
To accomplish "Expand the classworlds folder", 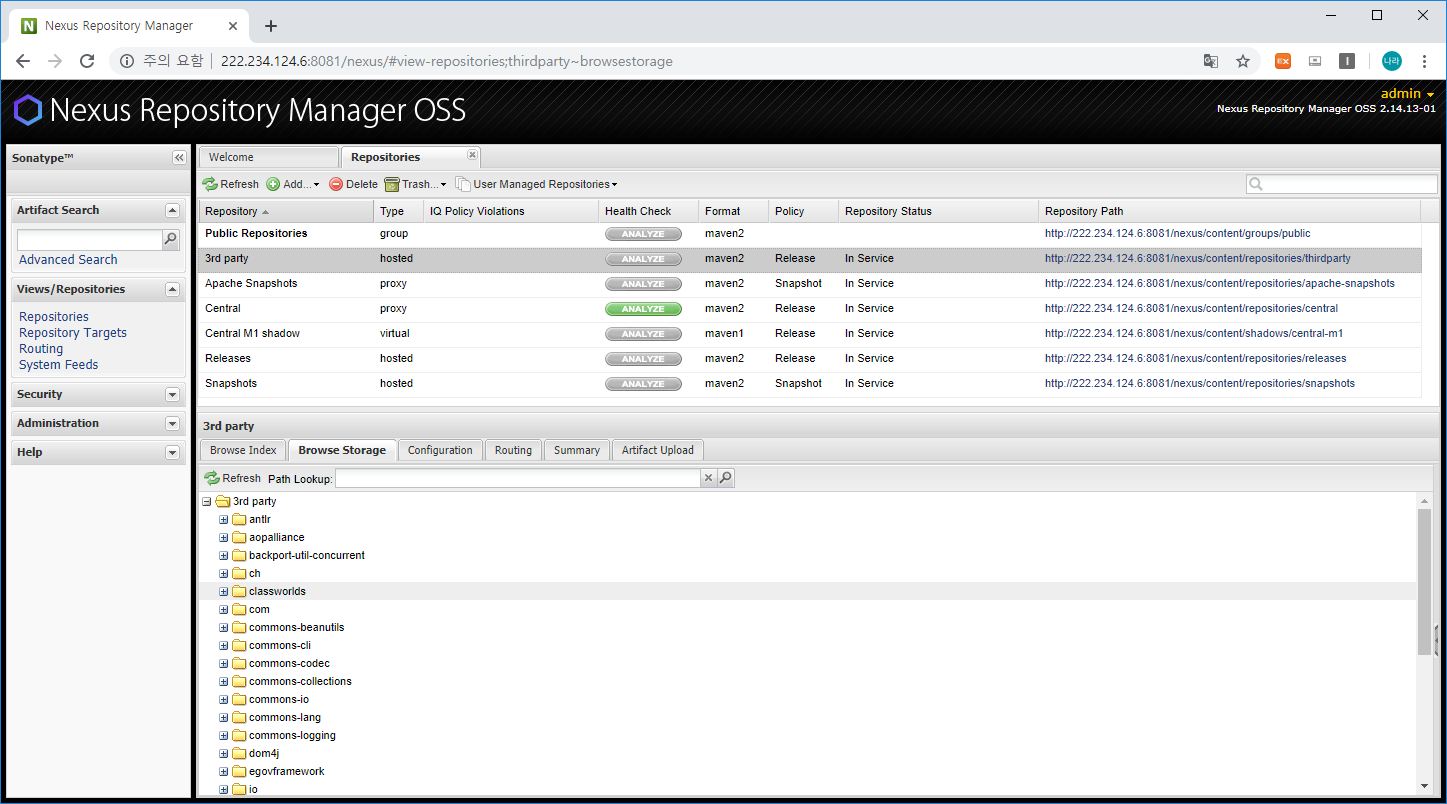I will pos(224,592).
